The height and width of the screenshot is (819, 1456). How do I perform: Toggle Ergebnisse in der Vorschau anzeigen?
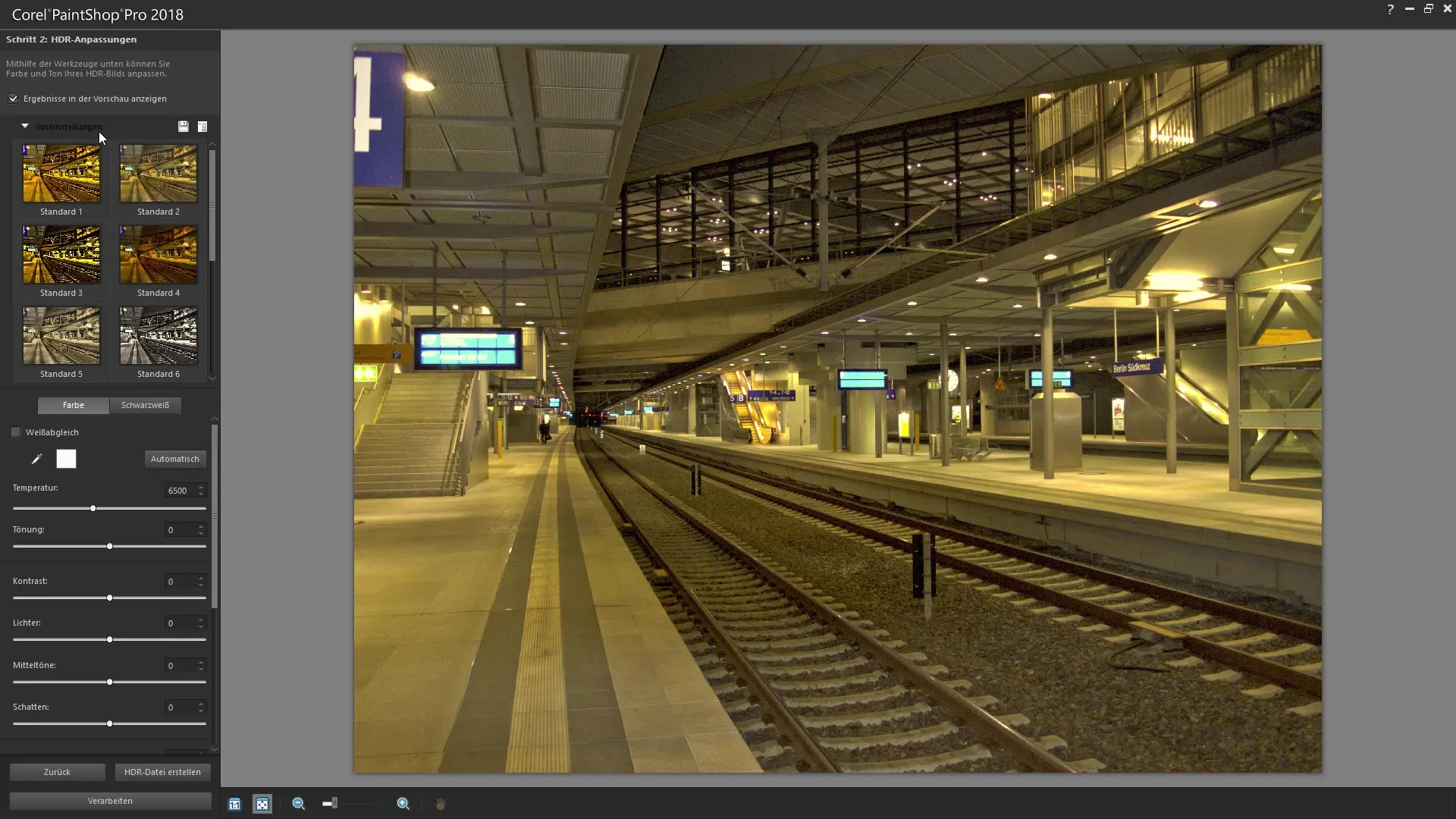[x=14, y=99]
